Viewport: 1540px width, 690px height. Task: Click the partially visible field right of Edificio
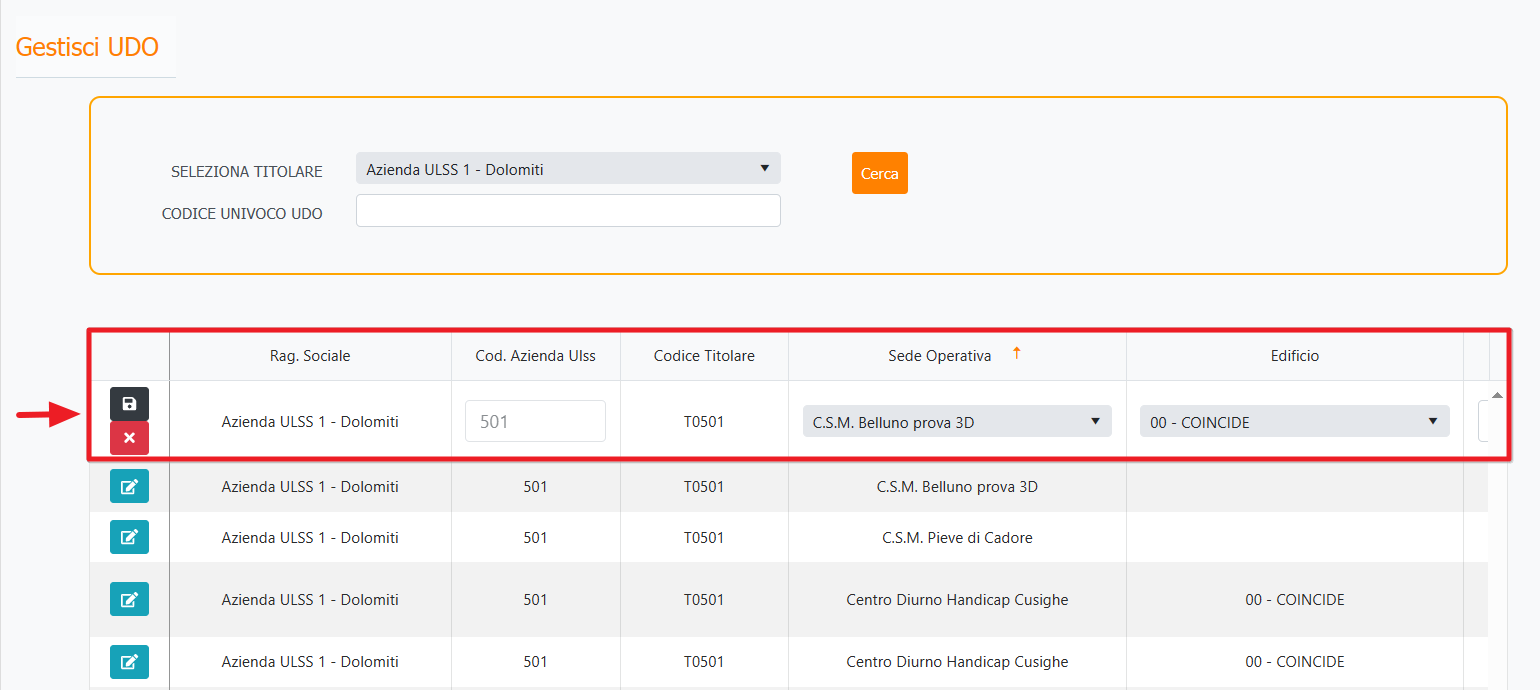(1483, 421)
